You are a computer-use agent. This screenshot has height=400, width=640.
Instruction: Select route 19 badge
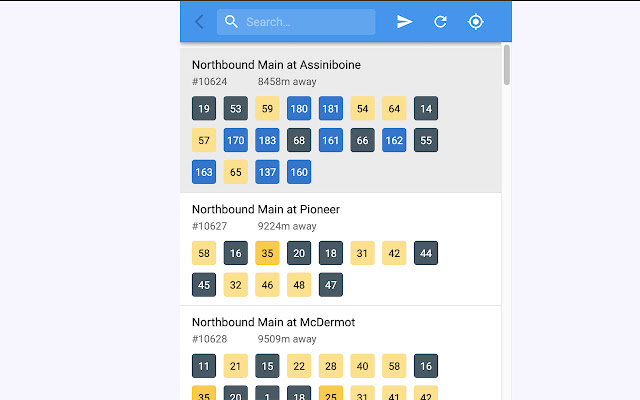point(204,109)
